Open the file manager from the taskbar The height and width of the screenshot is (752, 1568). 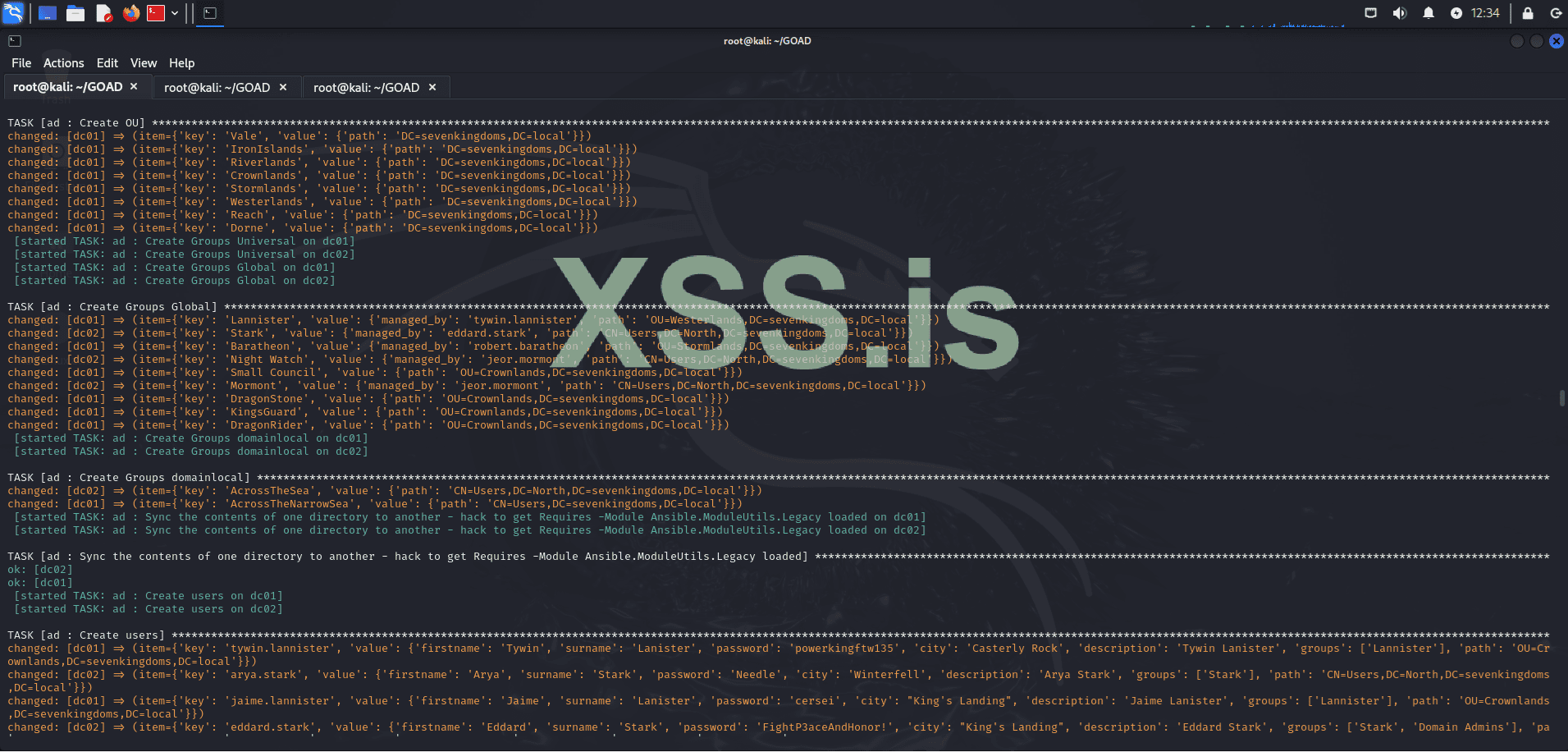tap(75, 13)
